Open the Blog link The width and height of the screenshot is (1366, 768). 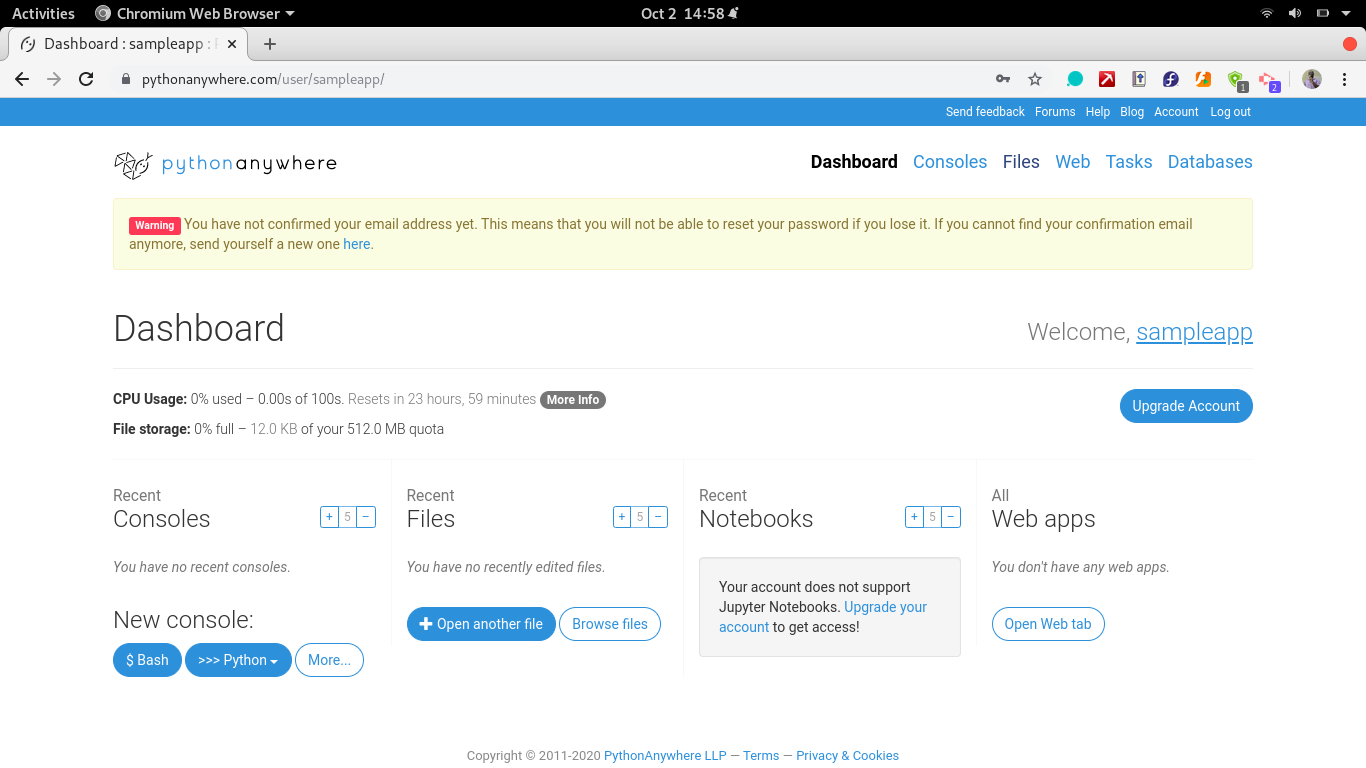point(1132,112)
